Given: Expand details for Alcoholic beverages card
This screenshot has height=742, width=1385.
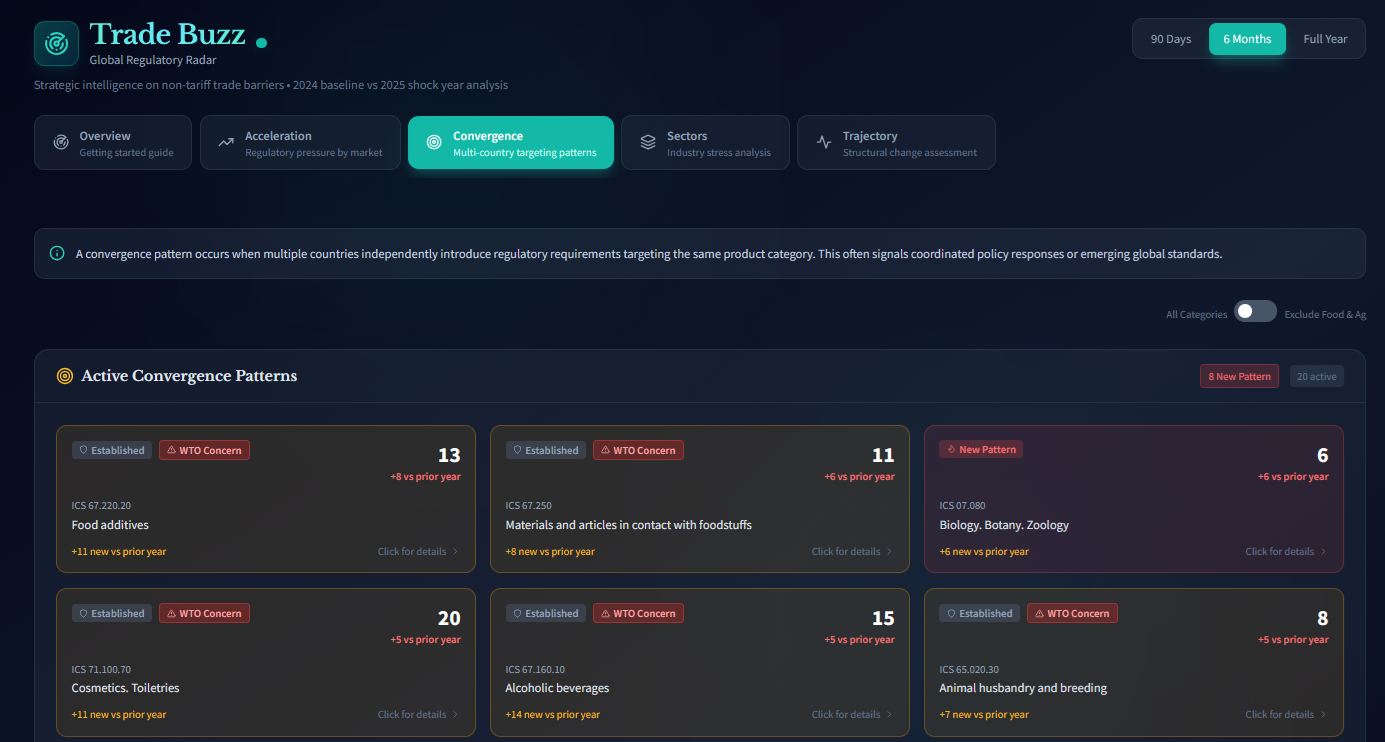Looking at the screenshot, I should pos(851,715).
